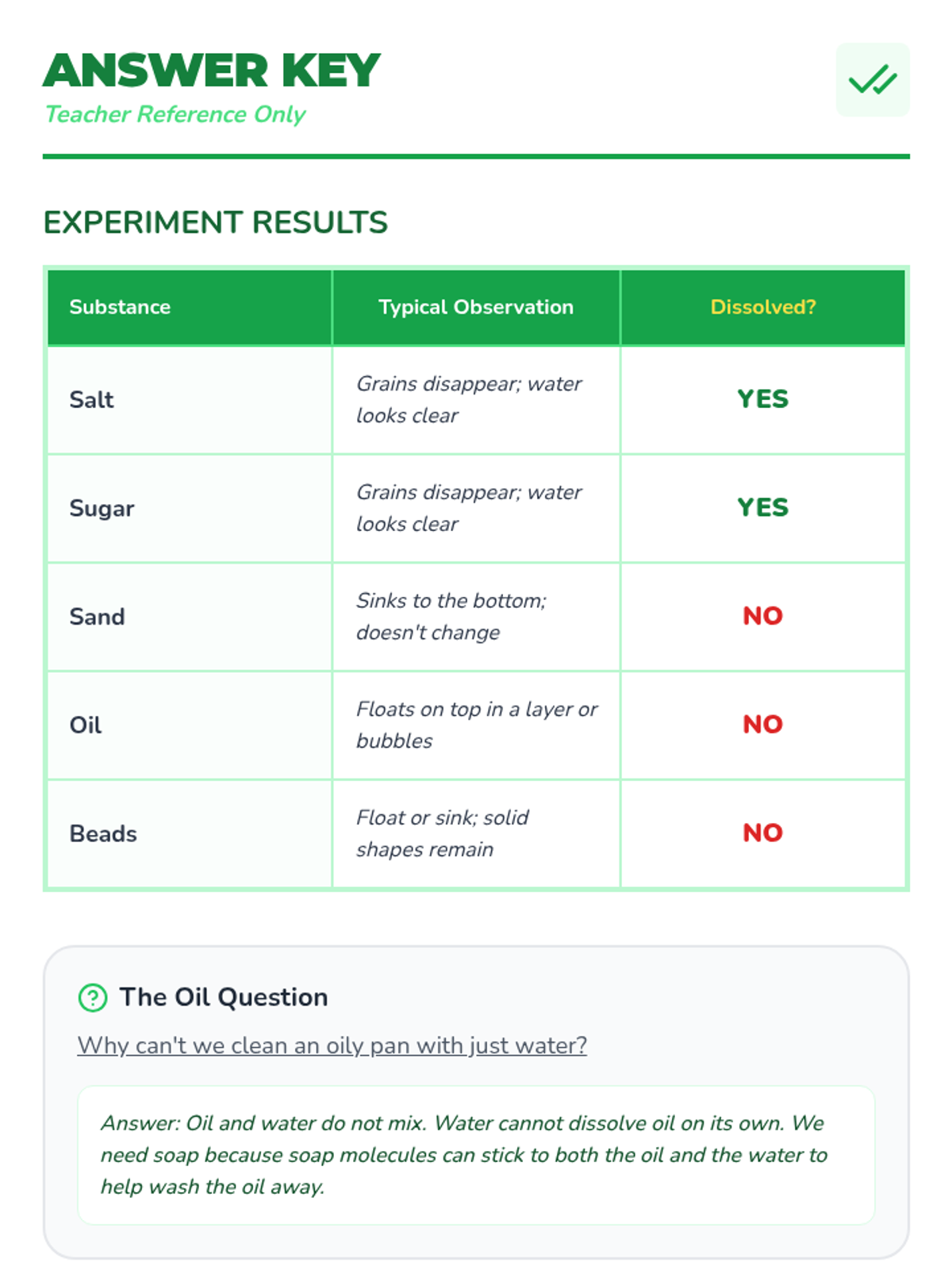Select the Oil row label
The image size is (952, 1270).
pos(86,725)
